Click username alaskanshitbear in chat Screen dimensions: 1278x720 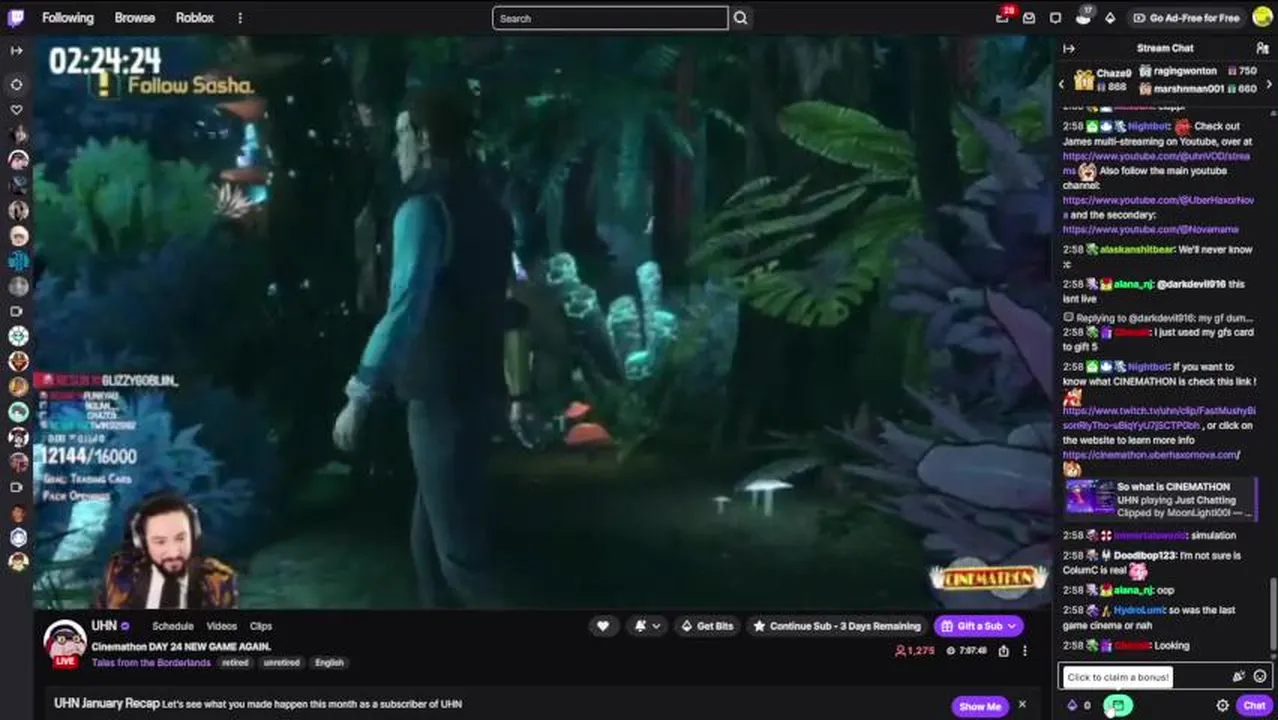(1137, 250)
